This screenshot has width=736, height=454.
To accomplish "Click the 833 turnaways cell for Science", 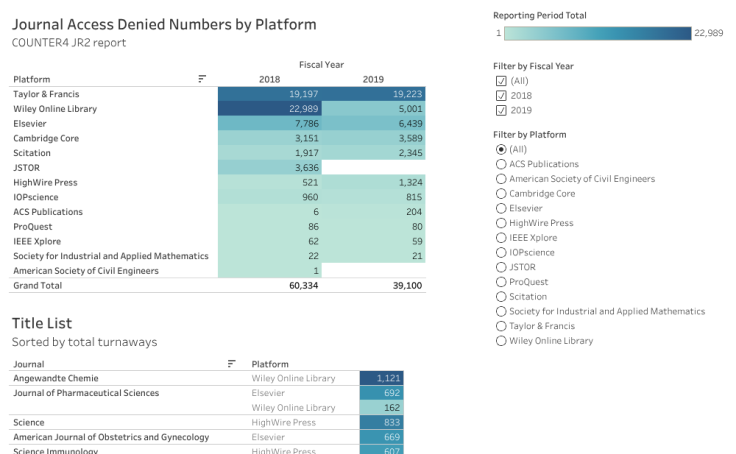I will (381, 423).
